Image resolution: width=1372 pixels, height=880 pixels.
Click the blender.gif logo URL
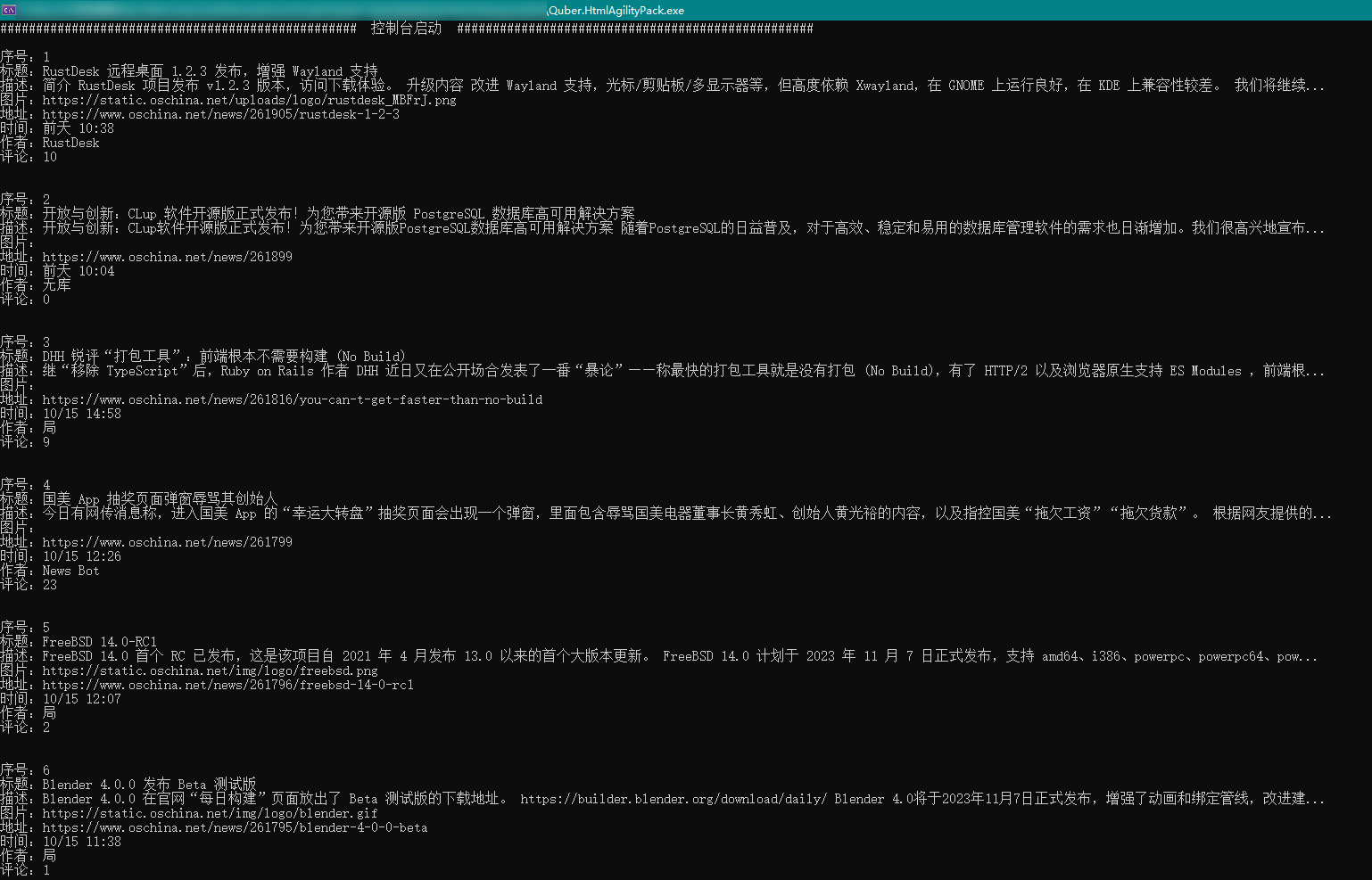(210, 813)
